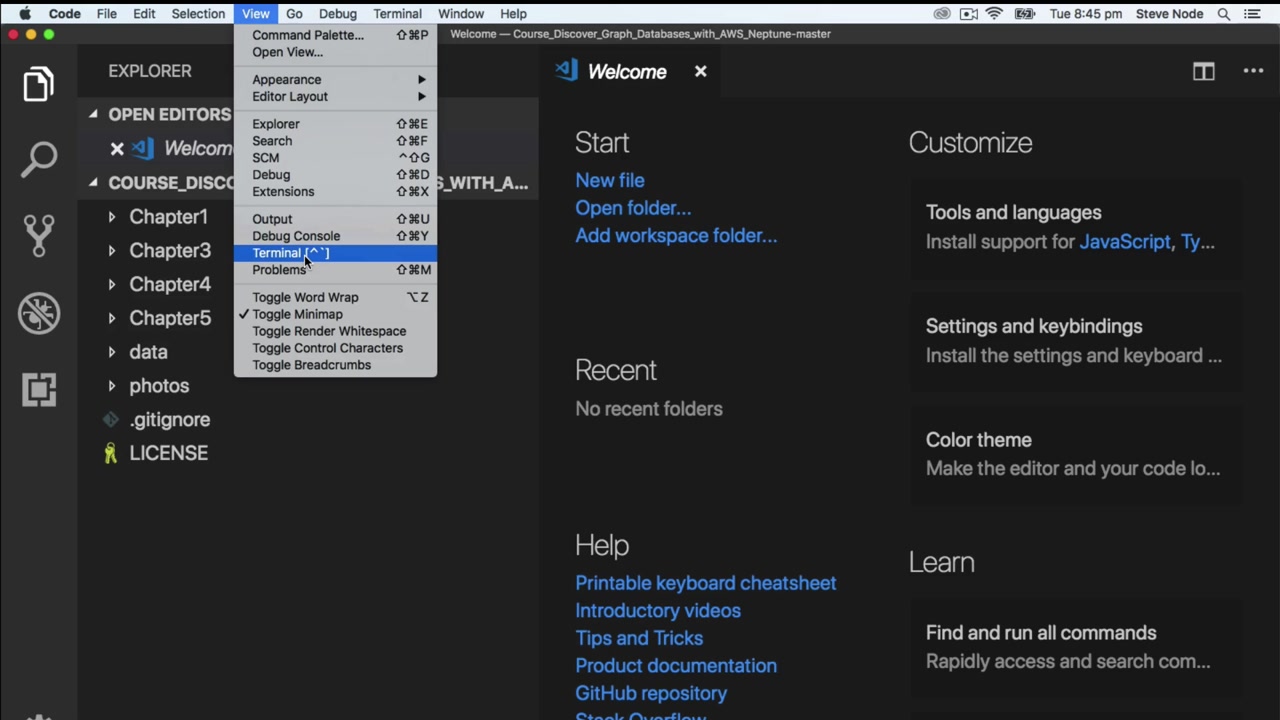Open the Product documentation link
The image size is (1280, 720).
(676, 666)
